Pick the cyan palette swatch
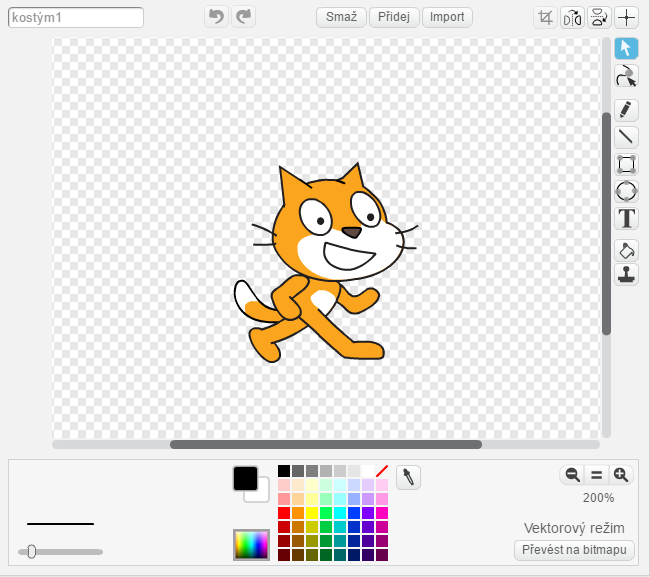650x577 pixels. coord(340,513)
